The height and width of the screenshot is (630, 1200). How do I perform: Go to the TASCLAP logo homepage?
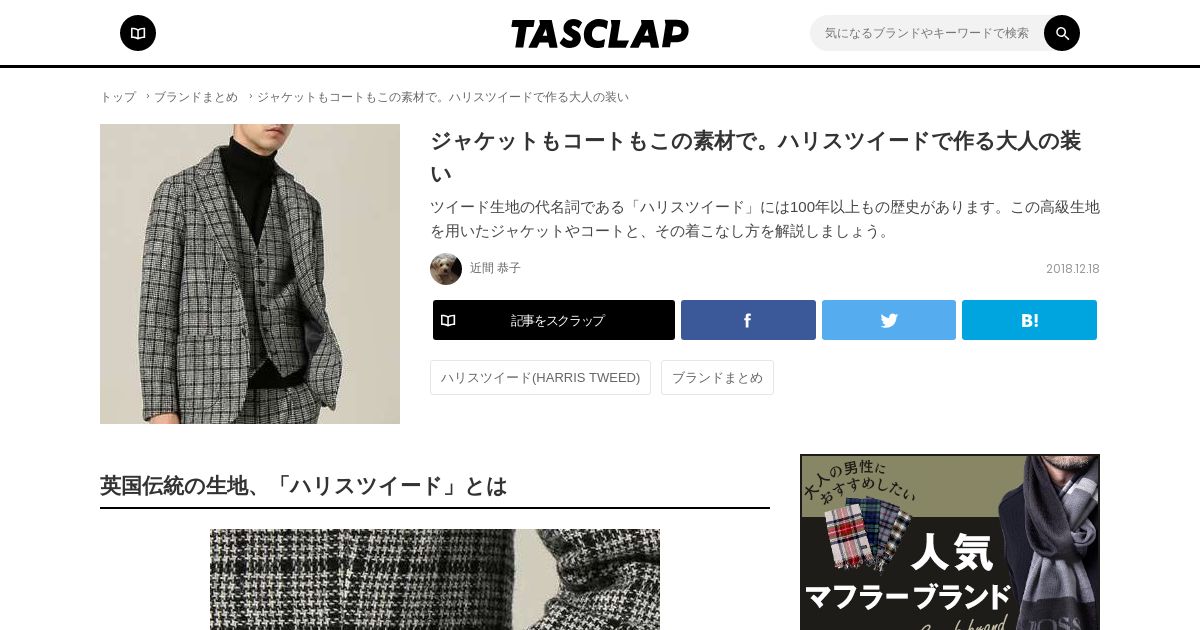600,33
